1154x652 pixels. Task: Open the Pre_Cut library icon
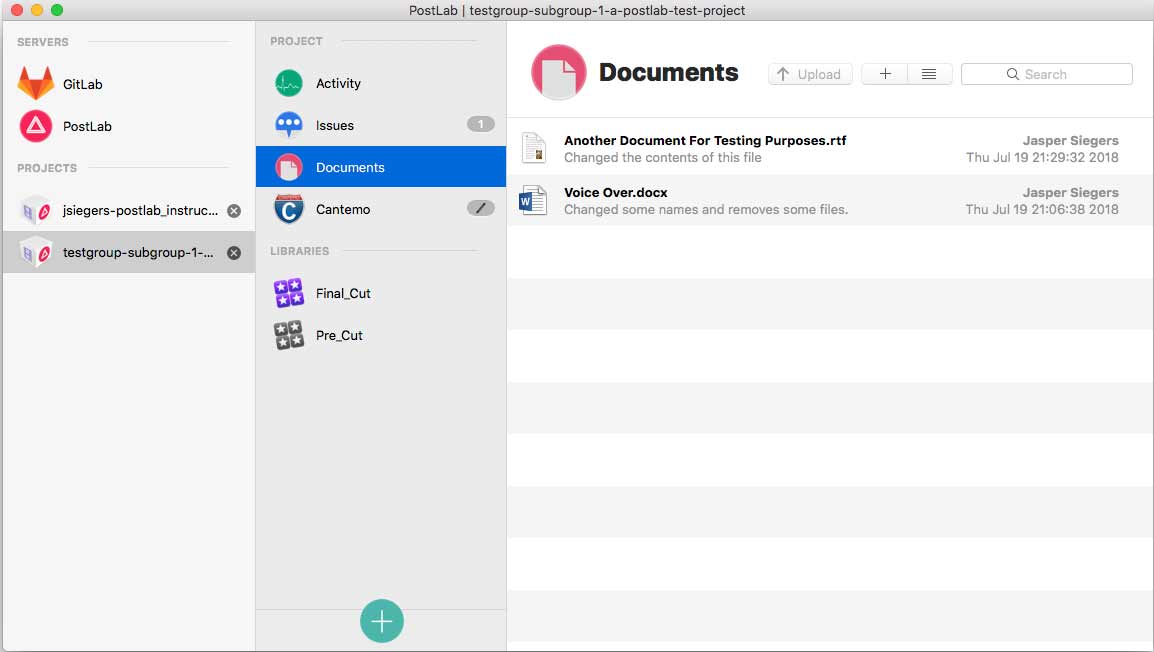(x=288, y=335)
